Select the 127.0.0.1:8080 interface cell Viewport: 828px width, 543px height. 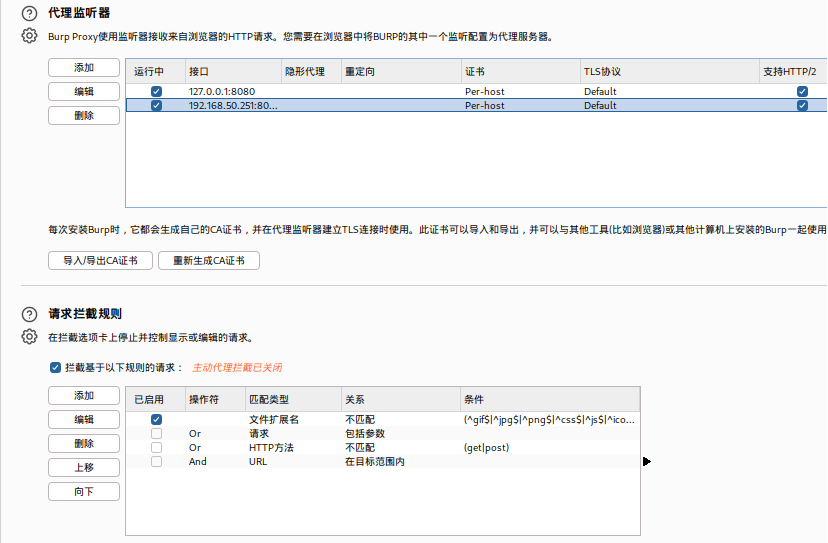(233, 91)
